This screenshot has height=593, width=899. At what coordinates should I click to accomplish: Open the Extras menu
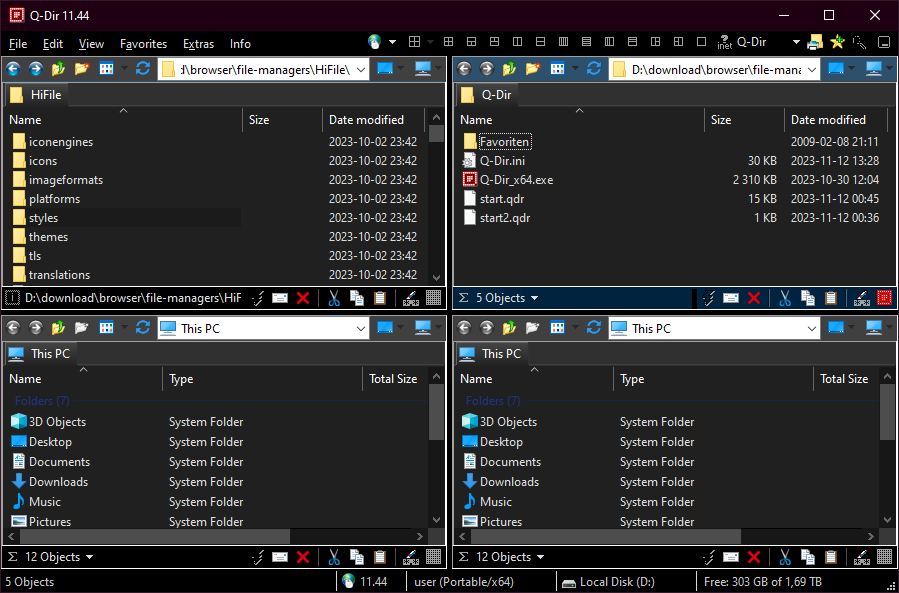pos(198,44)
